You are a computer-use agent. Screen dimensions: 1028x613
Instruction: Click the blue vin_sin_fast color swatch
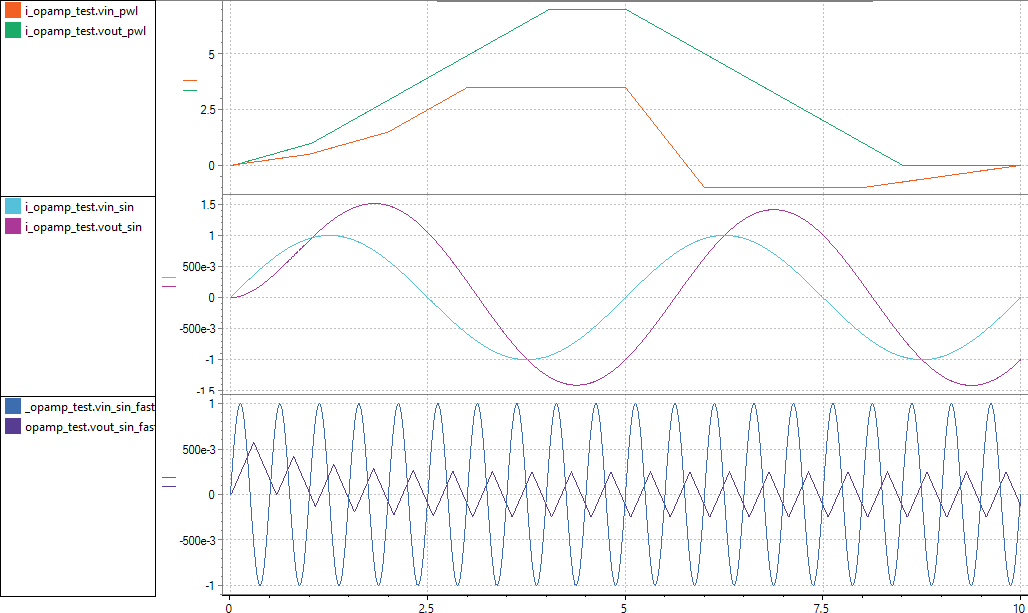click(x=12, y=406)
